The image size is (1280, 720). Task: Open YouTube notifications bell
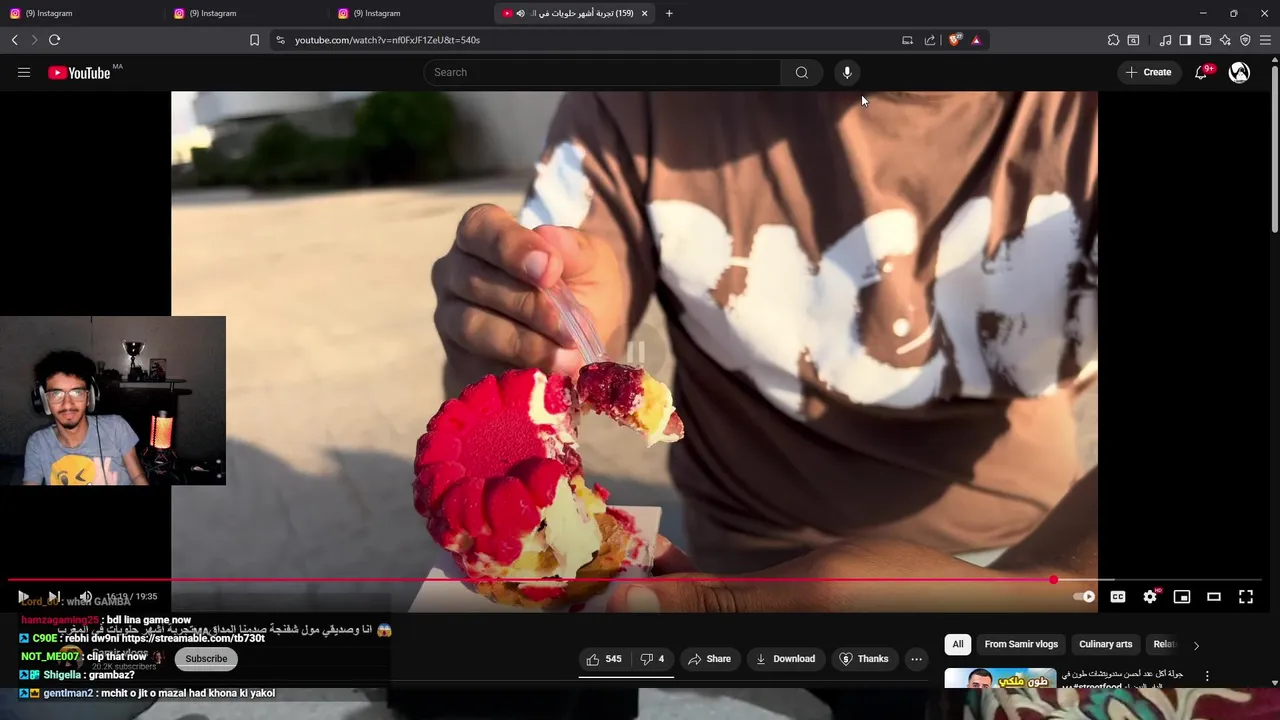point(1202,72)
